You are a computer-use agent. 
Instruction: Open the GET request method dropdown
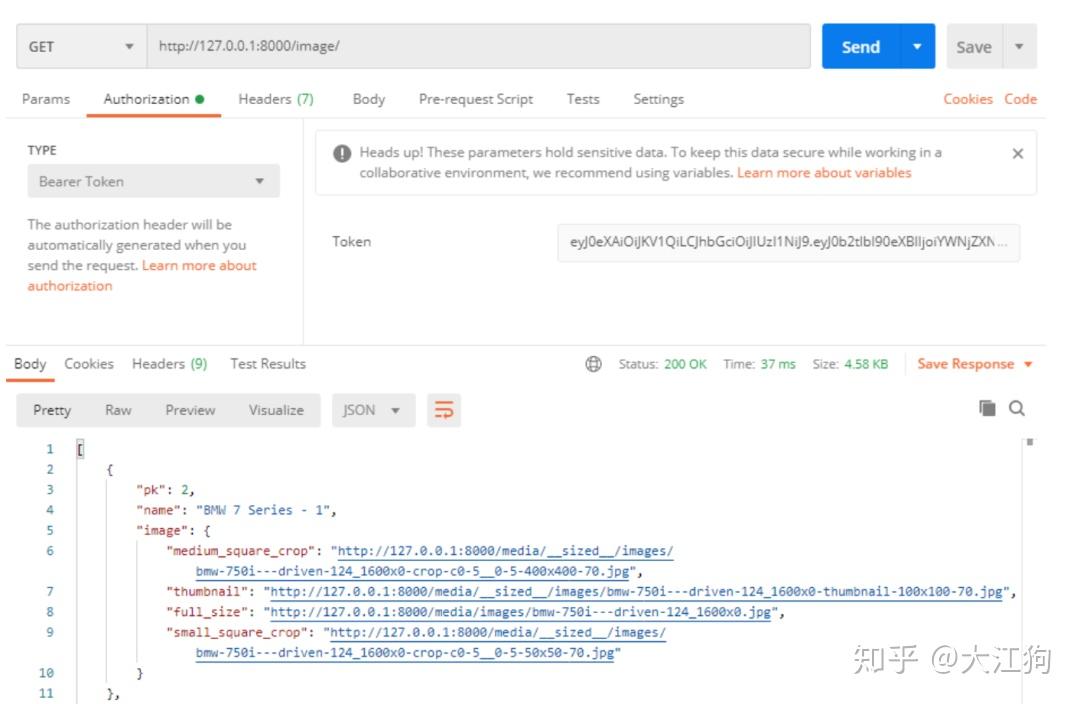tap(128, 46)
